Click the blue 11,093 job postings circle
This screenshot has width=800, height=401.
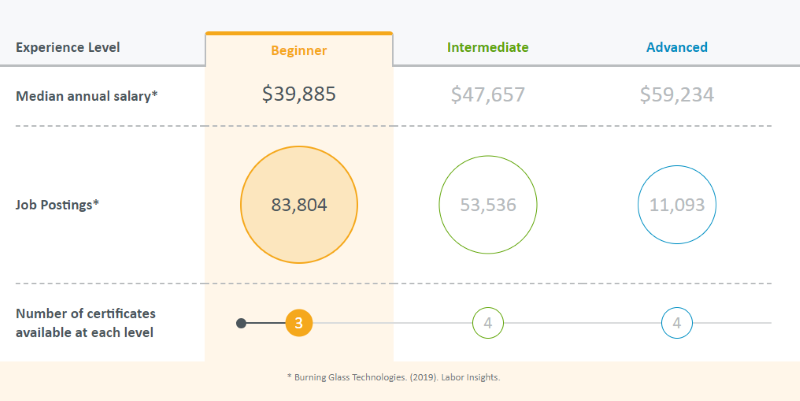point(677,205)
